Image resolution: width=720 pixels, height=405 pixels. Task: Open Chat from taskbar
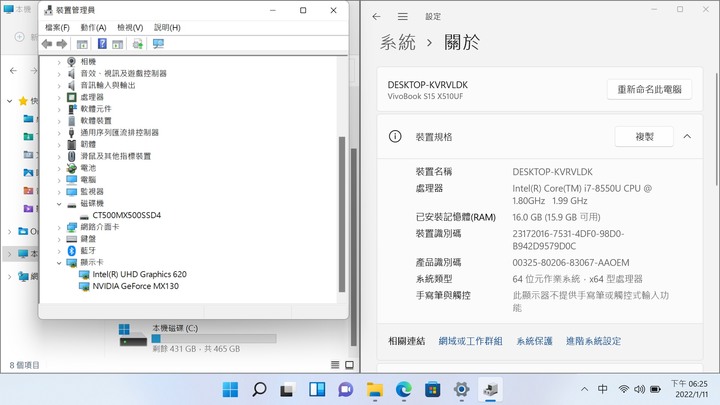pyautogui.click(x=346, y=389)
